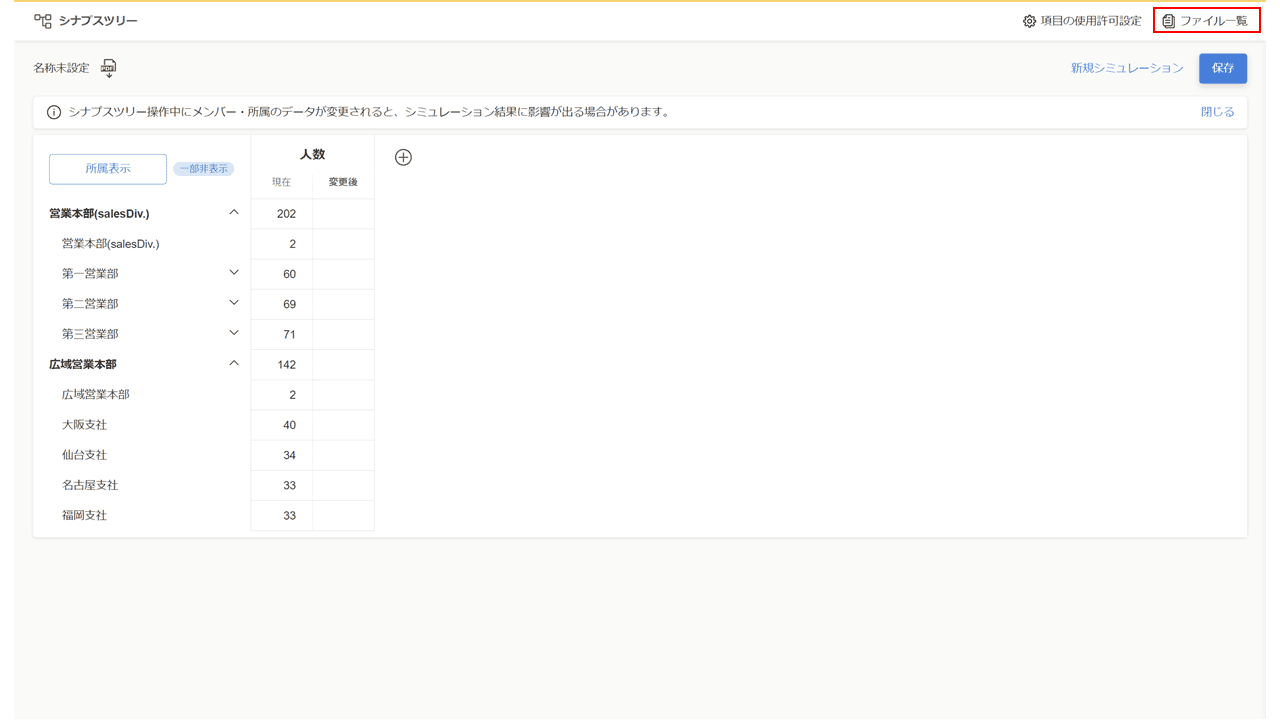Viewport: 1280px width, 720px height.
Task: Toggle the 所属表示 button
Action: (x=108, y=169)
